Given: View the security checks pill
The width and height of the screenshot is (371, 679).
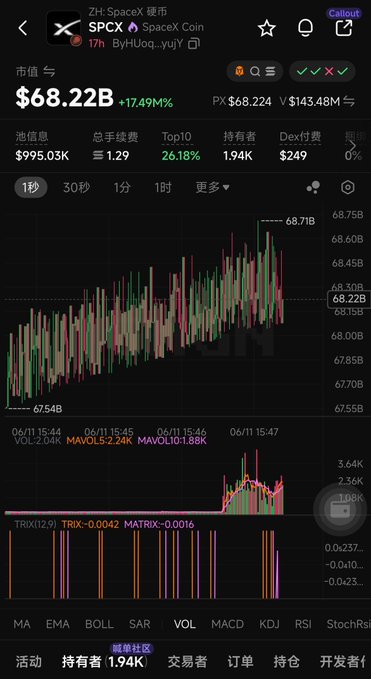Looking at the screenshot, I should point(322,71).
